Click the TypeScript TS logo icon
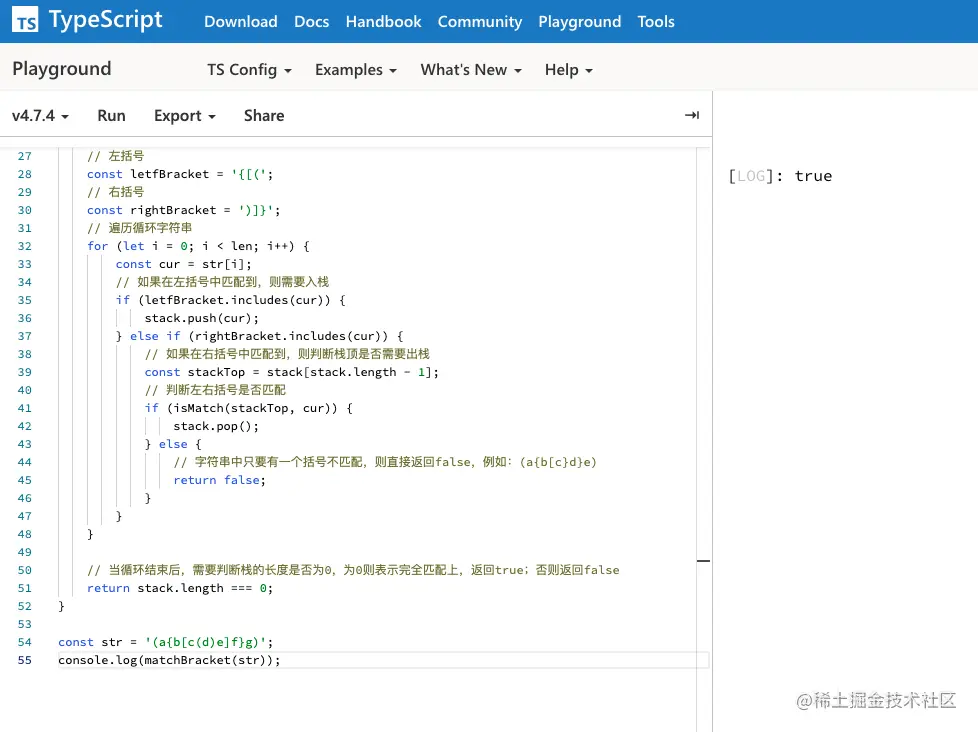The height and width of the screenshot is (732, 978). 26,21
